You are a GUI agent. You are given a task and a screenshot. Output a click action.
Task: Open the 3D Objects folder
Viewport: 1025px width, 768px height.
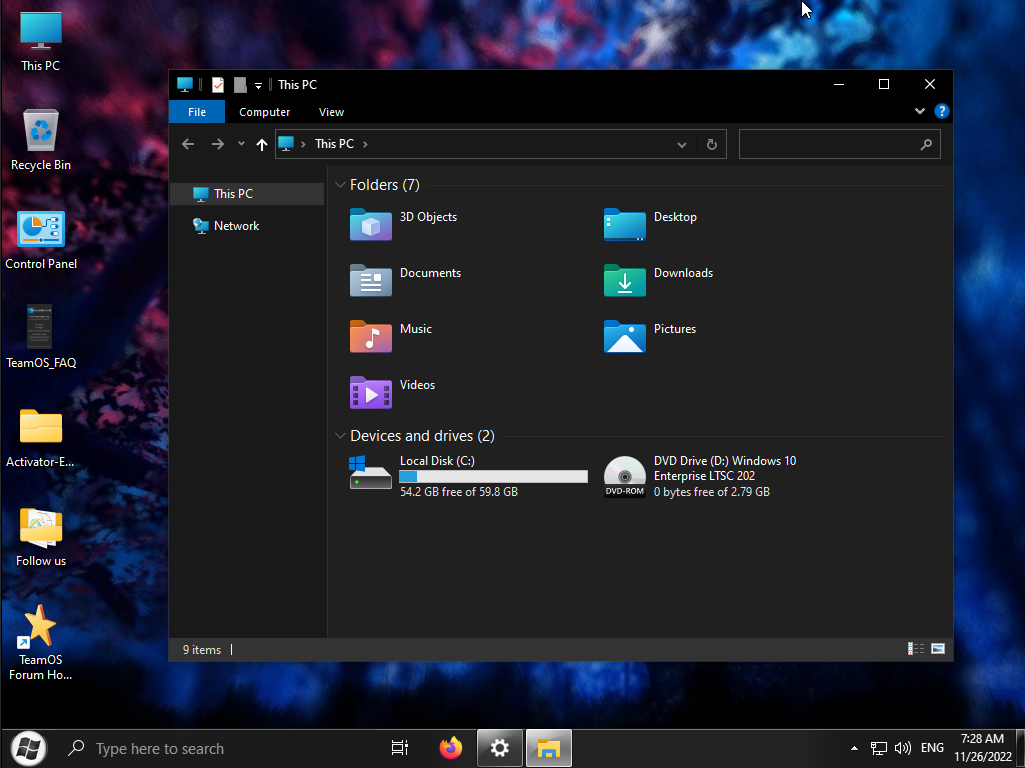(x=371, y=224)
